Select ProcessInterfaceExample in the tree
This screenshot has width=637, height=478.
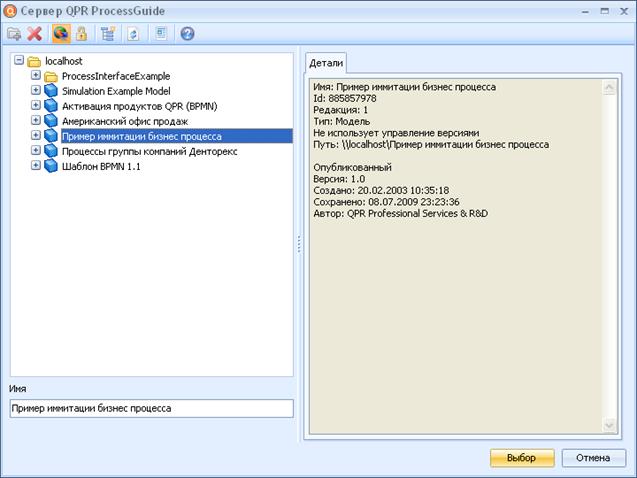(x=116, y=76)
